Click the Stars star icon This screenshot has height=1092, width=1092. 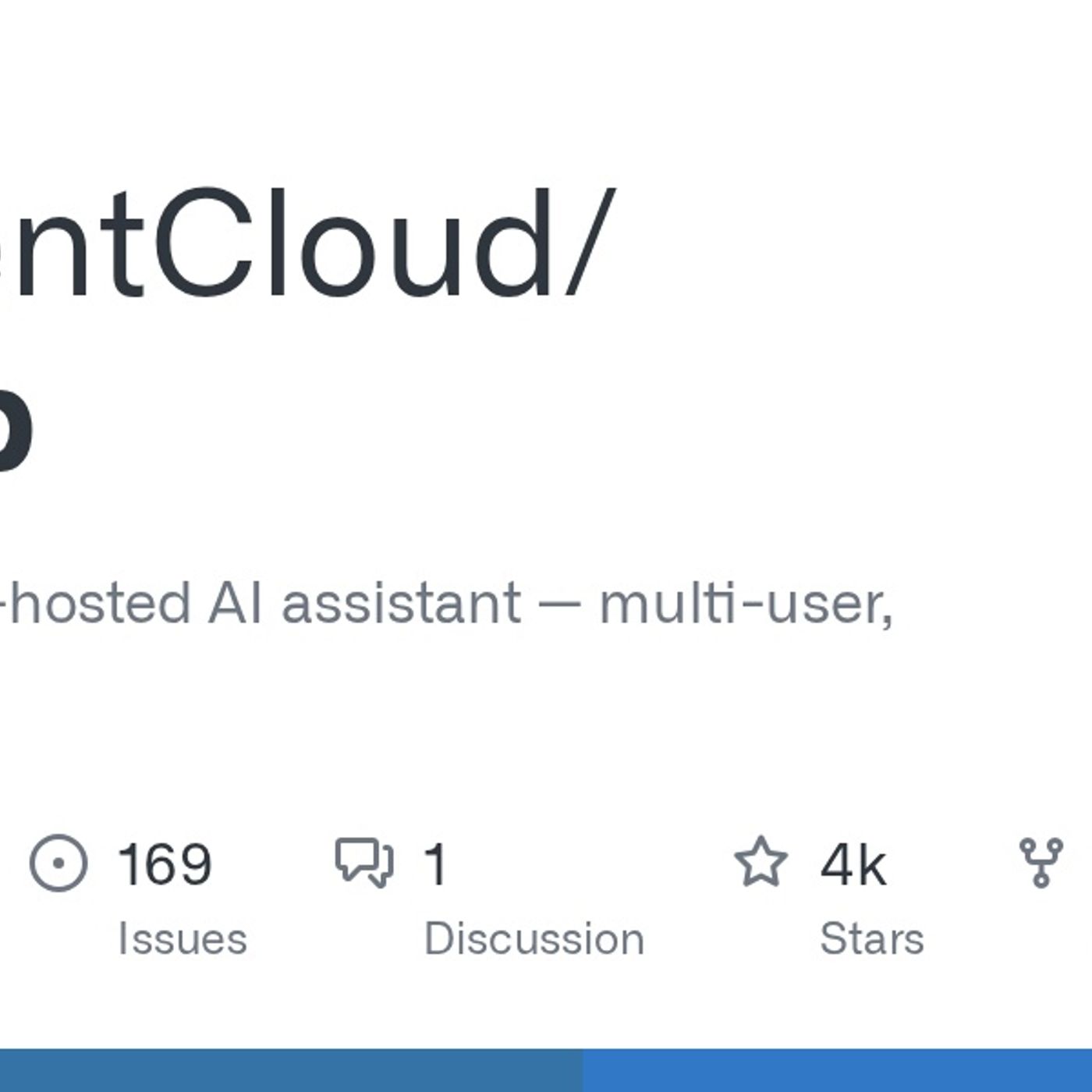(x=760, y=862)
